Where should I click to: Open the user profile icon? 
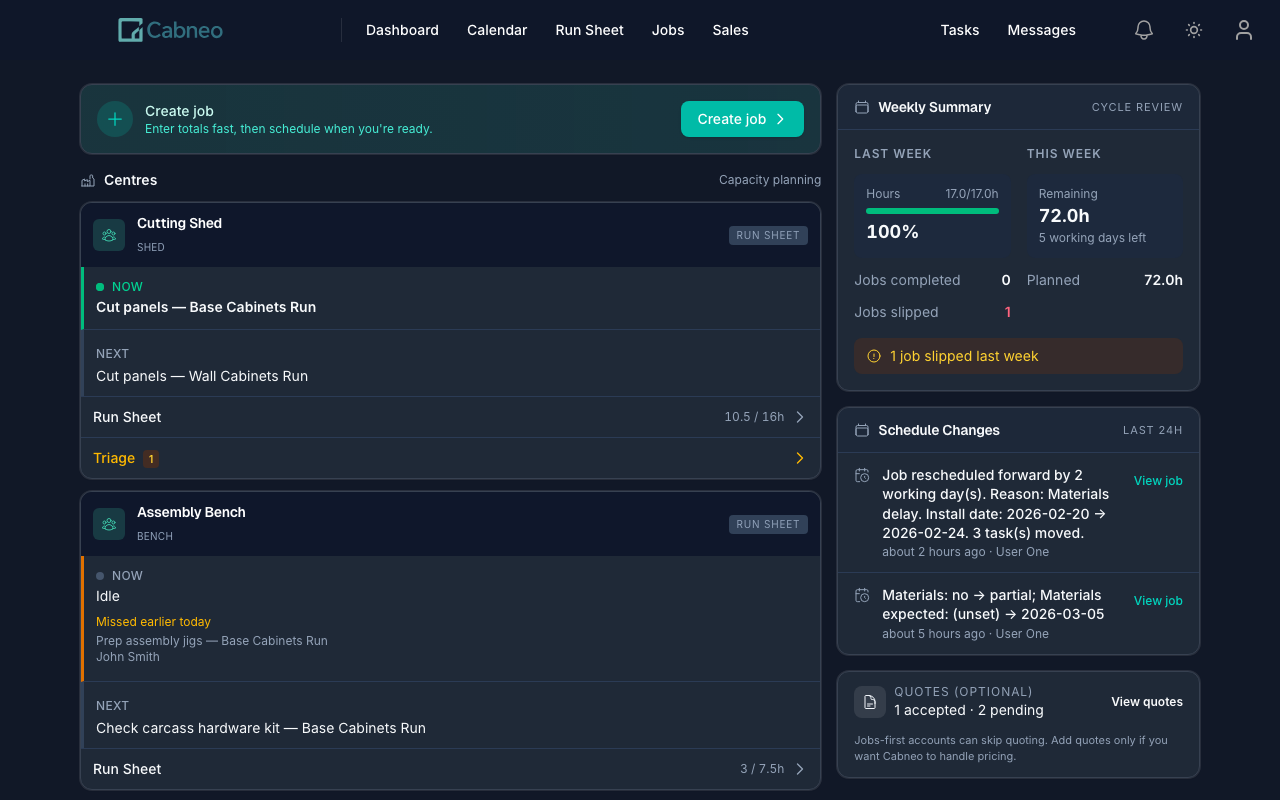pos(1243,30)
